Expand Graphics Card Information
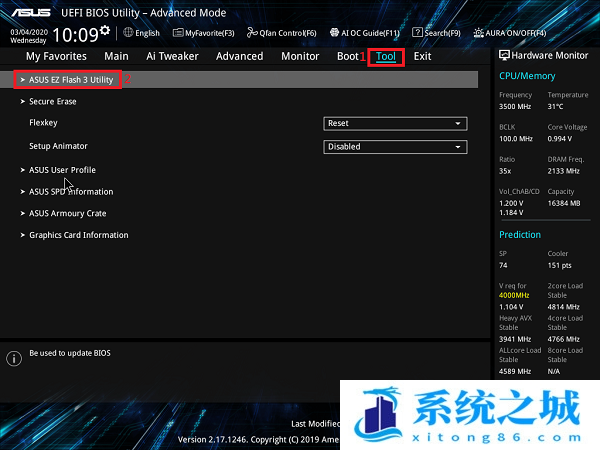600x450 pixels. click(78, 235)
